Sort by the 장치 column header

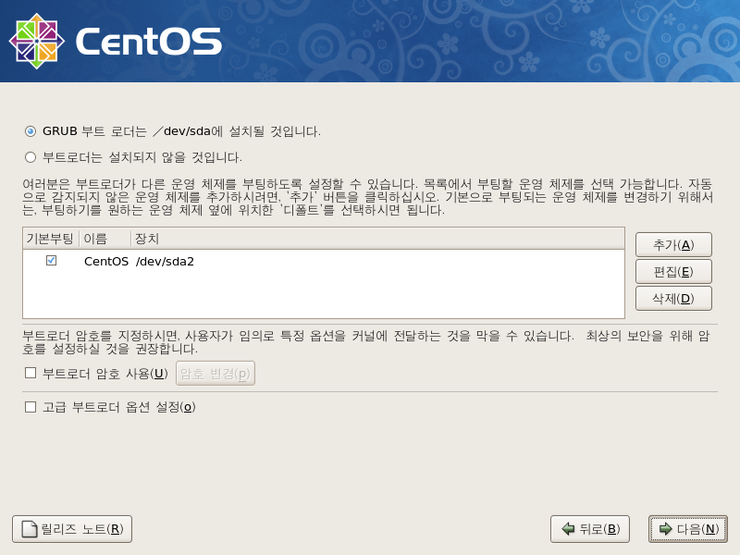[x=377, y=239]
